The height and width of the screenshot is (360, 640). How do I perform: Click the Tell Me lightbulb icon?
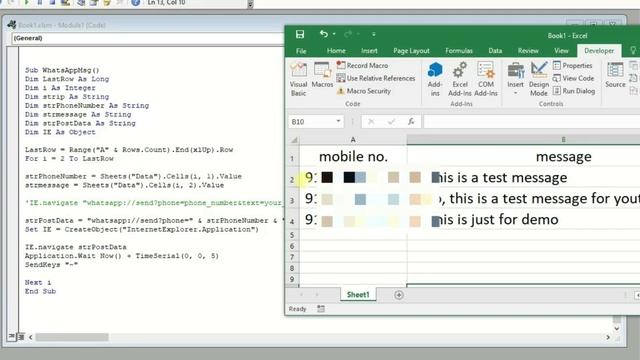pos(633,50)
